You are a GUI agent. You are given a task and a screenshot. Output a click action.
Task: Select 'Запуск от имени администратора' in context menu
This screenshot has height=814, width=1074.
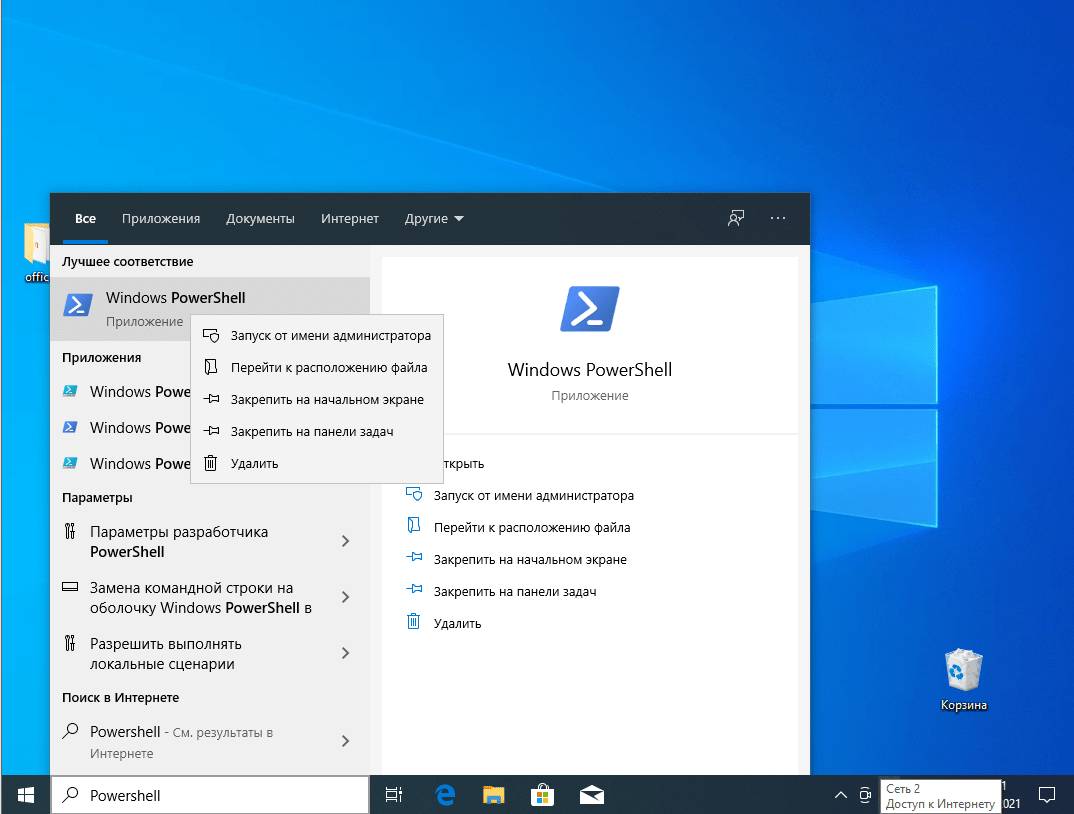pyautogui.click(x=317, y=335)
